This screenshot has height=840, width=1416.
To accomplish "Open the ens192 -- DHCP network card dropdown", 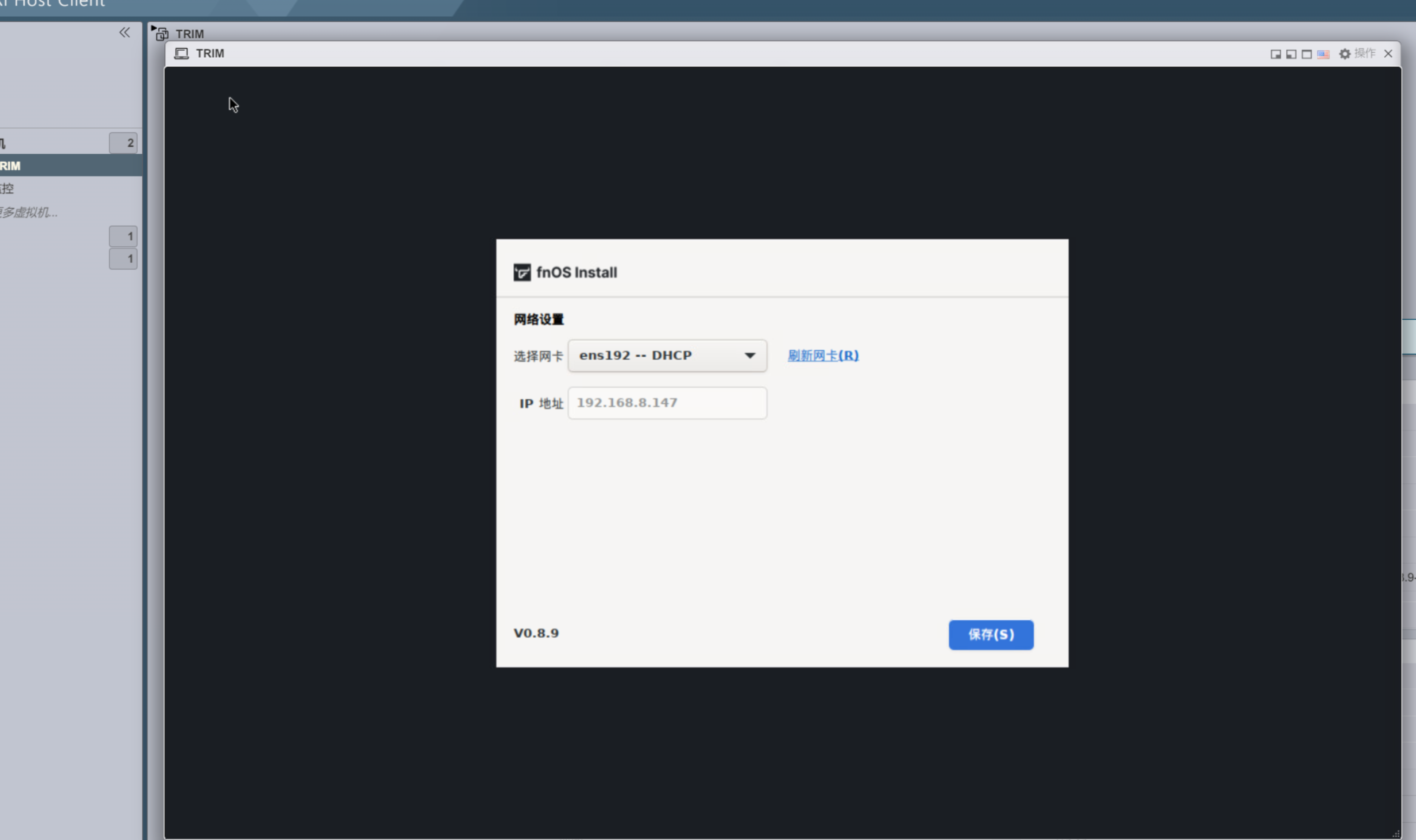I will [657, 355].
